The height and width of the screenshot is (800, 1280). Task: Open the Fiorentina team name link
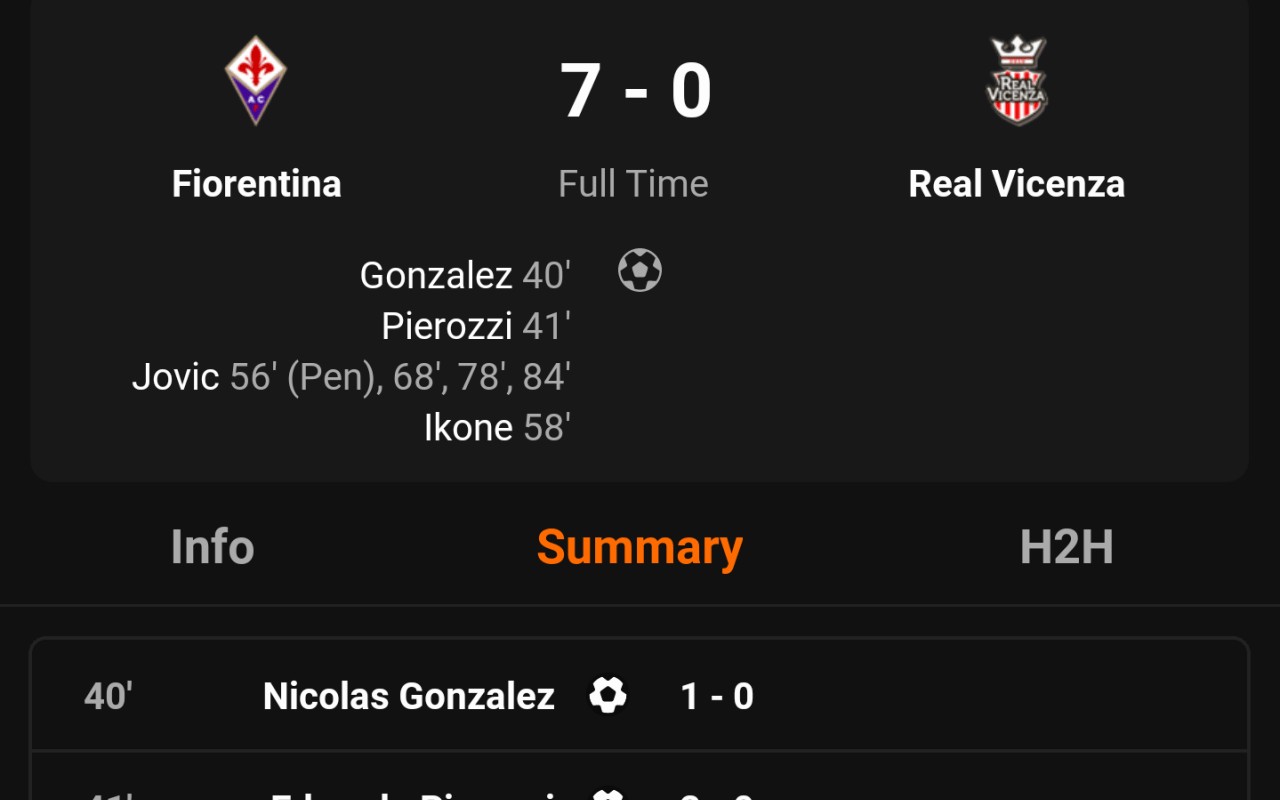coord(256,184)
